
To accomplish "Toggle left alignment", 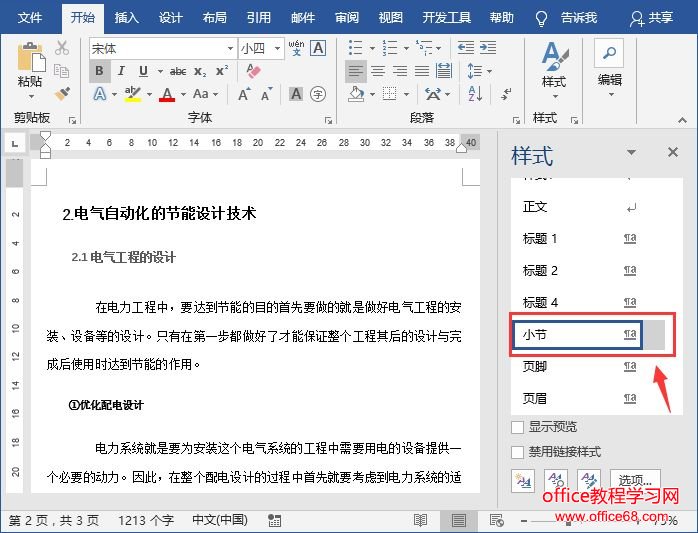I will [x=356, y=71].
